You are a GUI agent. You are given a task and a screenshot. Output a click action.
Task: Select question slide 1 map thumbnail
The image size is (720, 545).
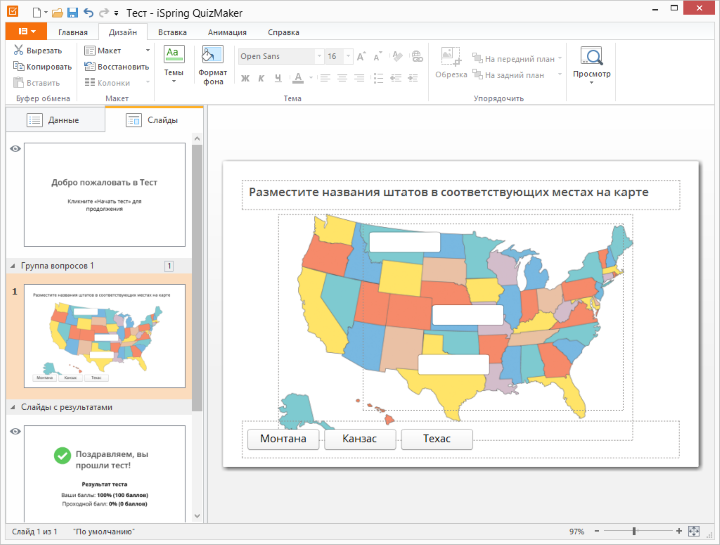tap(105, 336)
